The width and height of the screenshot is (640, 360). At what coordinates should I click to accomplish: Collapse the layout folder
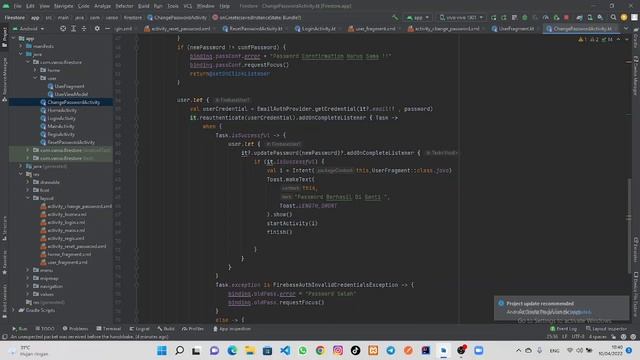point(28,198)
